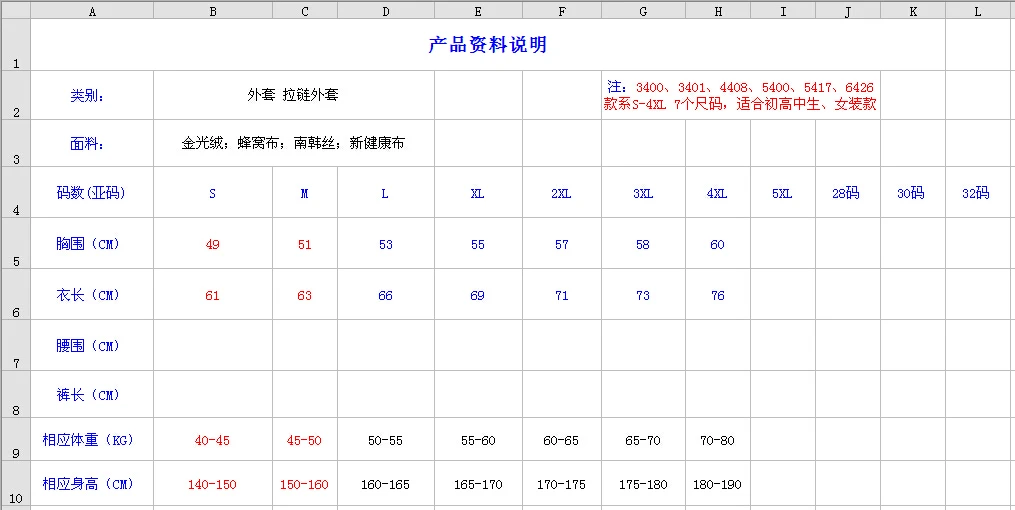Select the fabric cell 金光绒；蜂窝布
The image size is (1015, 510).
pyautogui.click(x=293, y=143)
